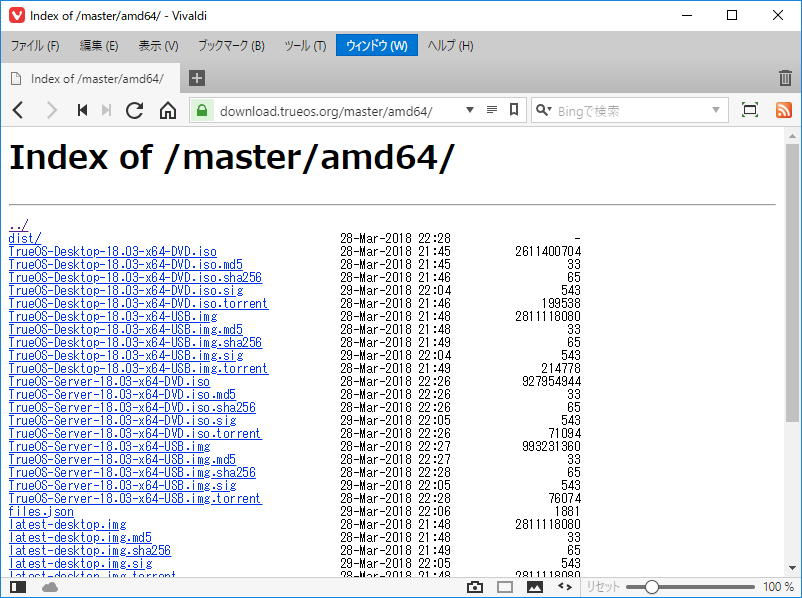The height and width of the screenshot is (598, 802).
Task: Click the green padlock site info icon
Action: pos(202,110)
